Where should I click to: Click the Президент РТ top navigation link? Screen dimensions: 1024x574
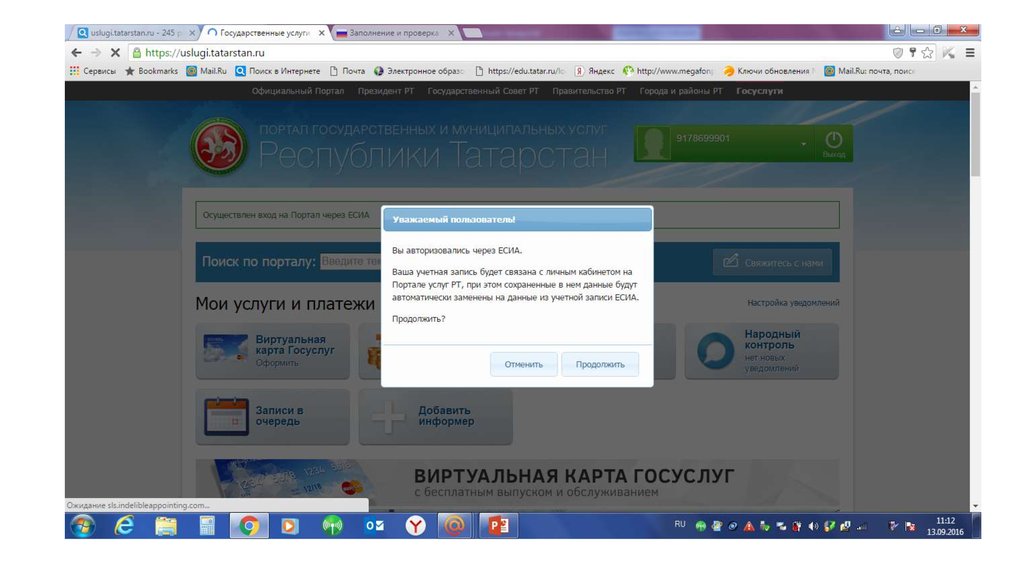(x=386, y=91)
